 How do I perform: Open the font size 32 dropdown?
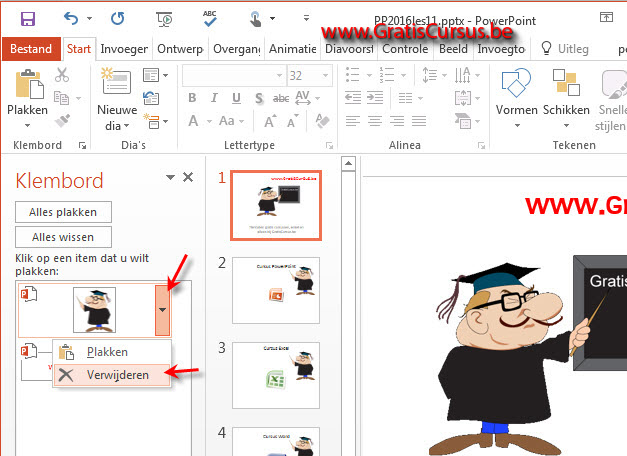(x=325, y=75)
